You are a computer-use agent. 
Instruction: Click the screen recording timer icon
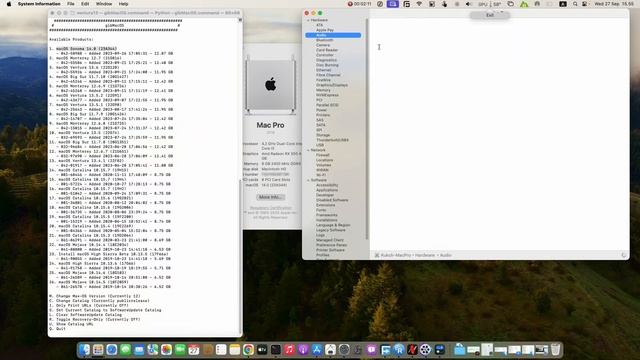[x=360, y=4]
